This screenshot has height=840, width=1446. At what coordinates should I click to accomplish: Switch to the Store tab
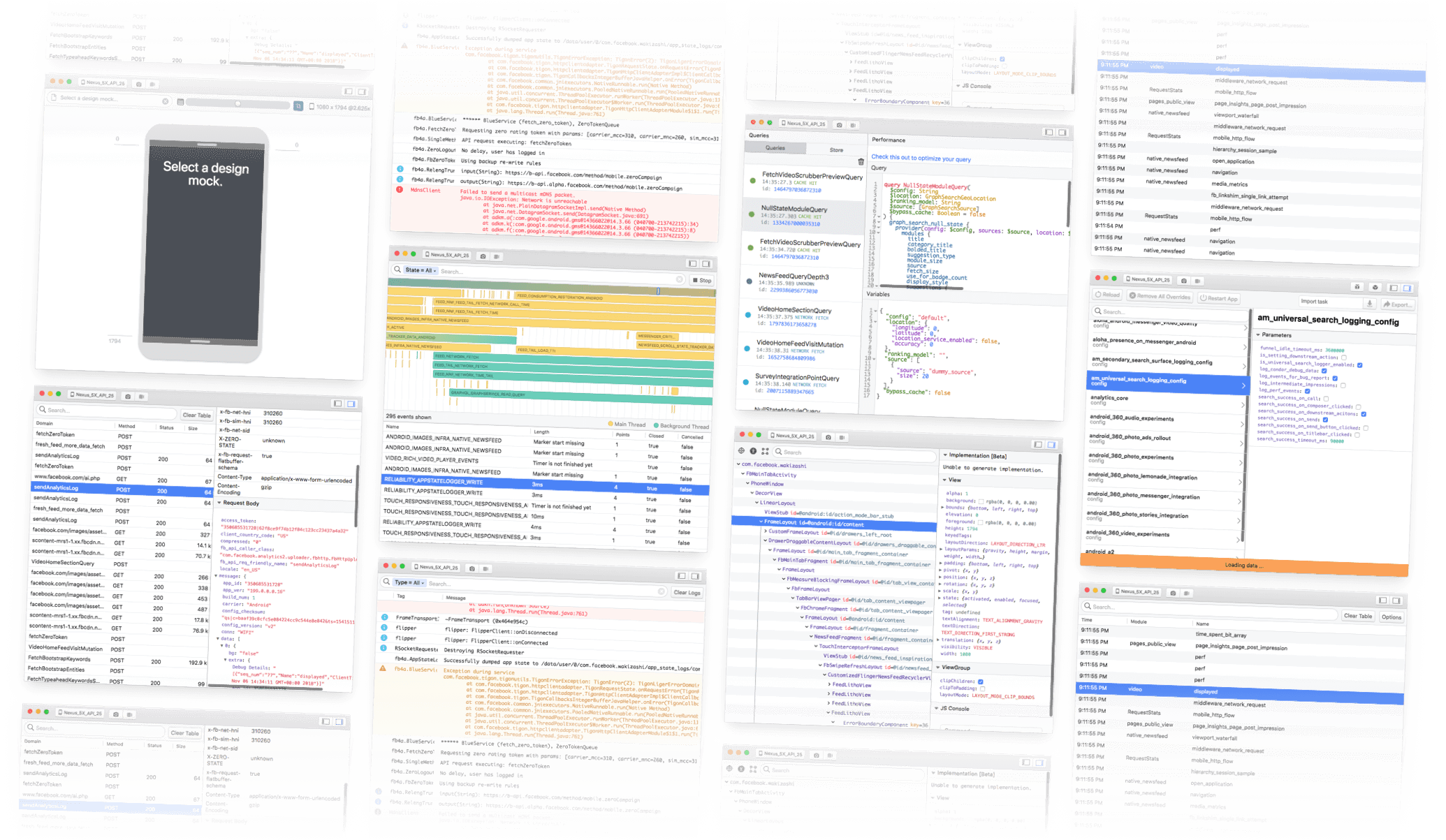[x=836, y=150]
